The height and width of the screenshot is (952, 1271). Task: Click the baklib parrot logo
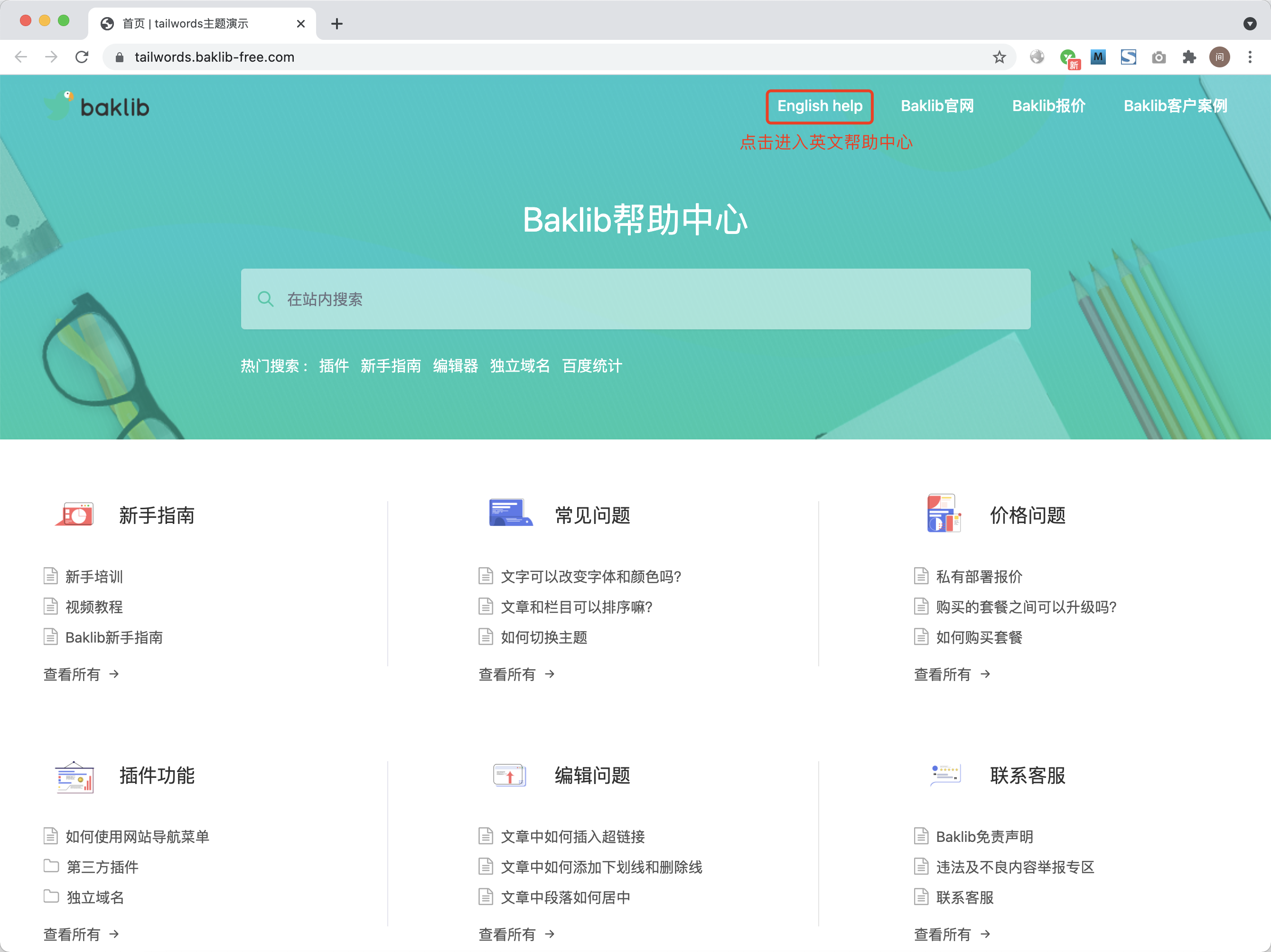click(x=96, y=106)
